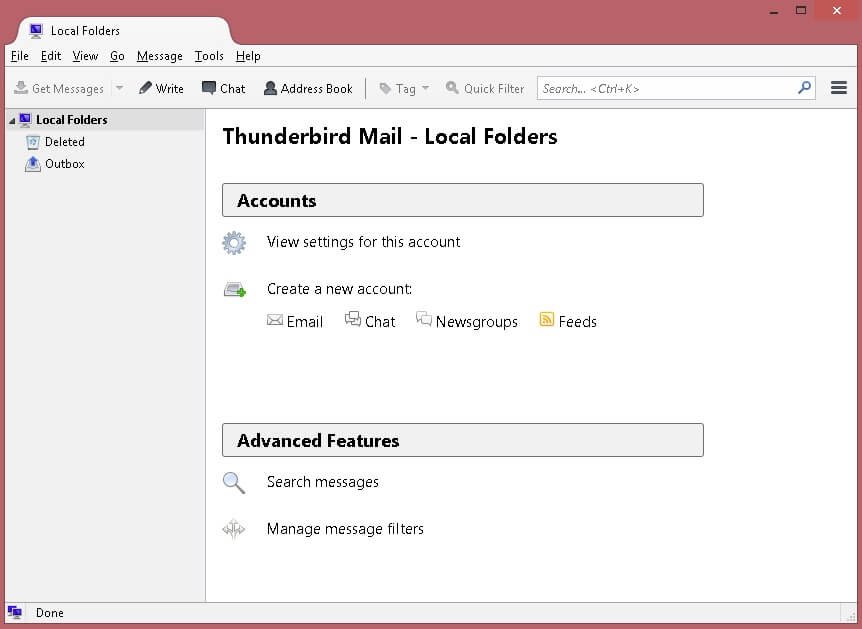Image resolution: width=862 pixels, height=629 pixels.
Task: Click the 'Done' status bar text
Action: pos(49,613)
